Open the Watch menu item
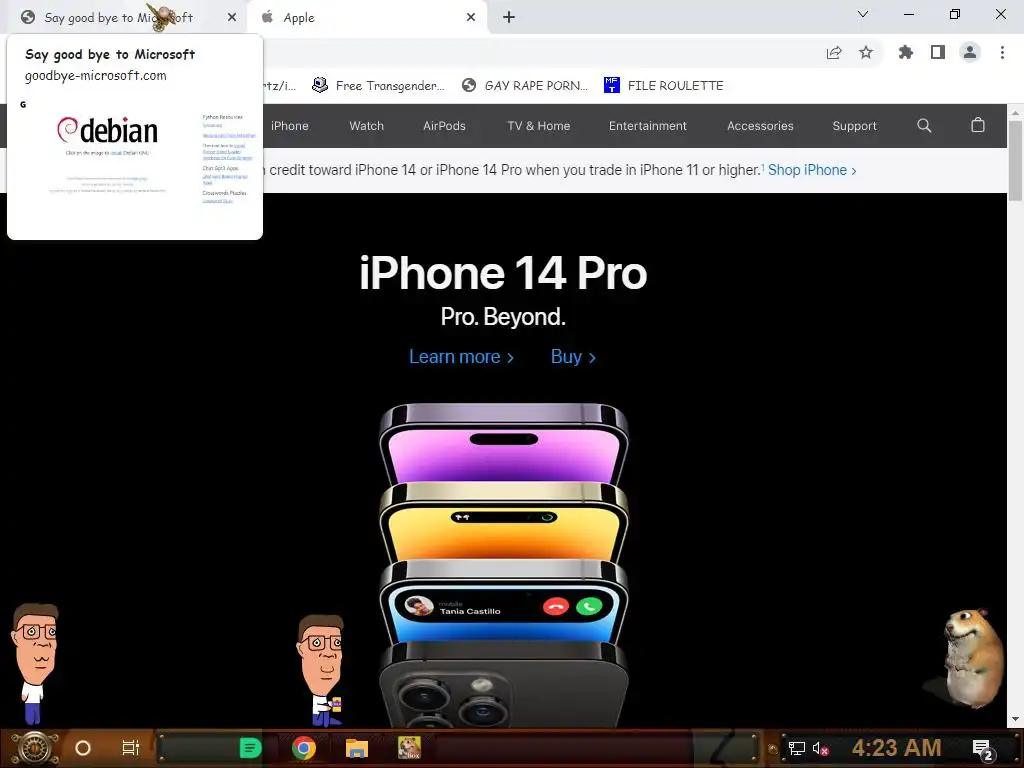The height and width of the screenshot is (768, 1024). [x=366, y=126]
